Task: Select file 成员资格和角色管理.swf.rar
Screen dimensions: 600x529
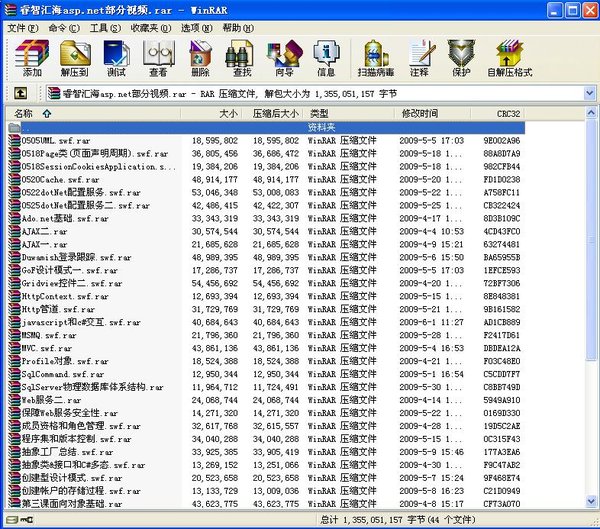Action: tap(265, 426)
